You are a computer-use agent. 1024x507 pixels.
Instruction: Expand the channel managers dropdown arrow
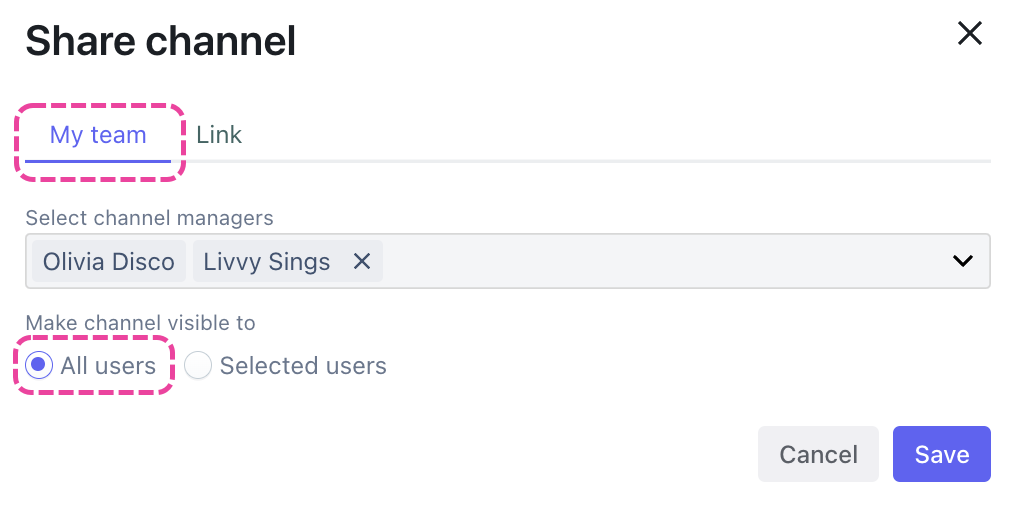coord(962,261)
